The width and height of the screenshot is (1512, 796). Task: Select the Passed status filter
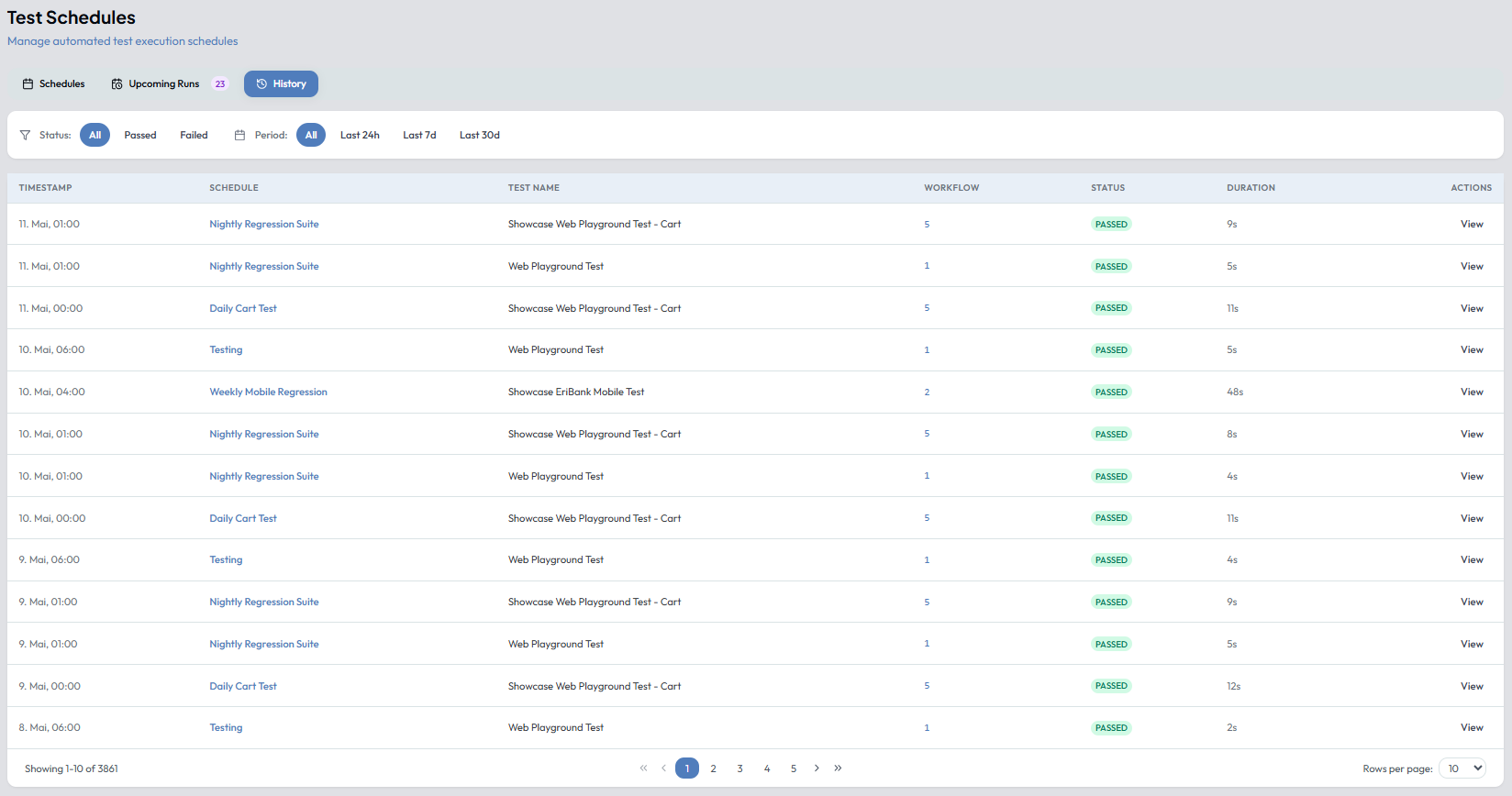[x=140, y=135]
